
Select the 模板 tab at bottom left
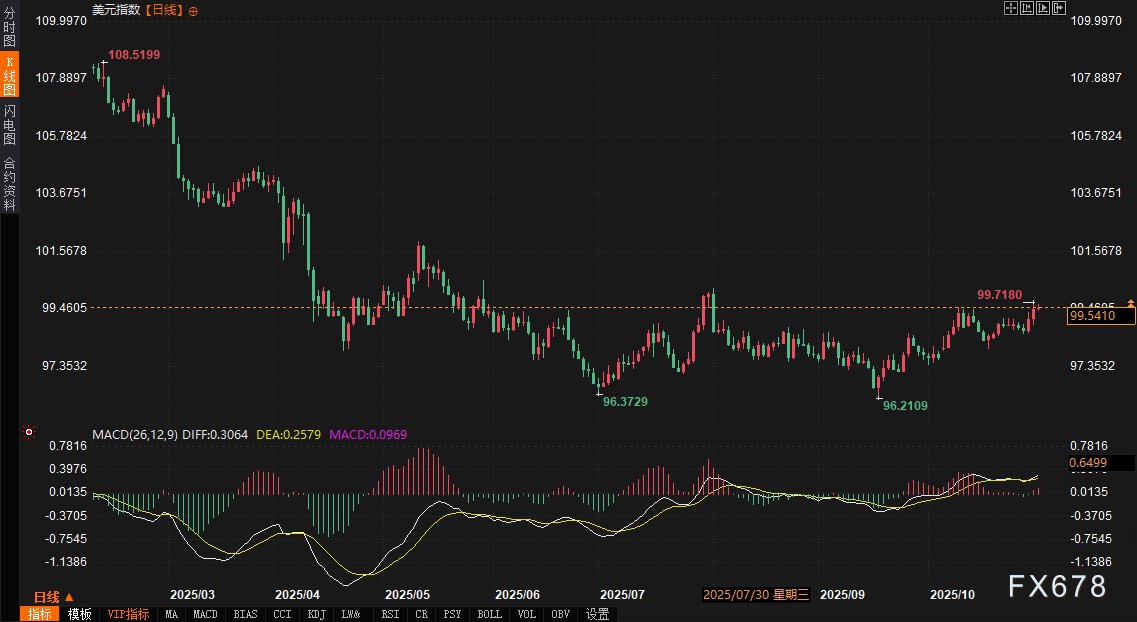79,614
